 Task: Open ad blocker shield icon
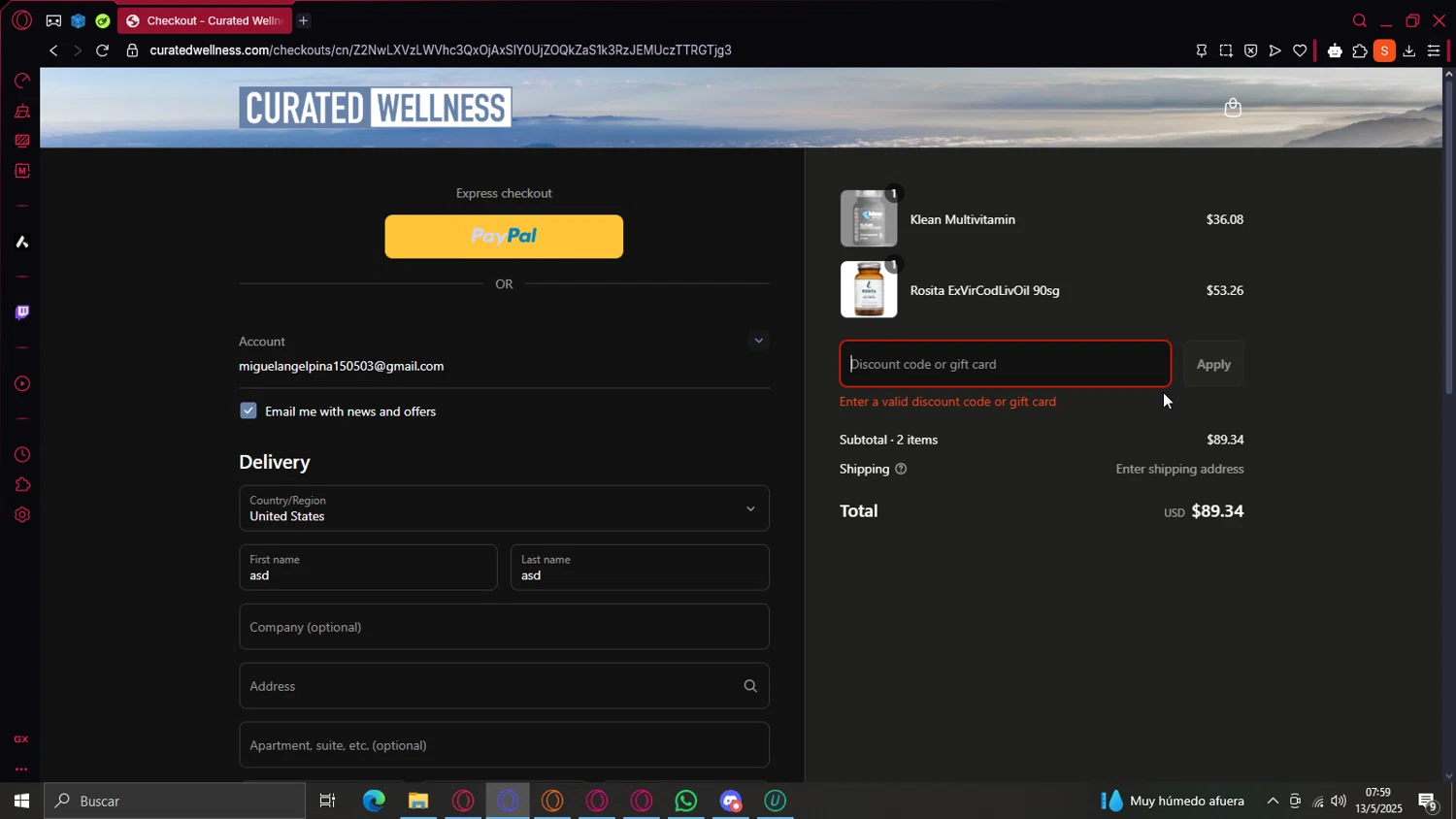1250,50
